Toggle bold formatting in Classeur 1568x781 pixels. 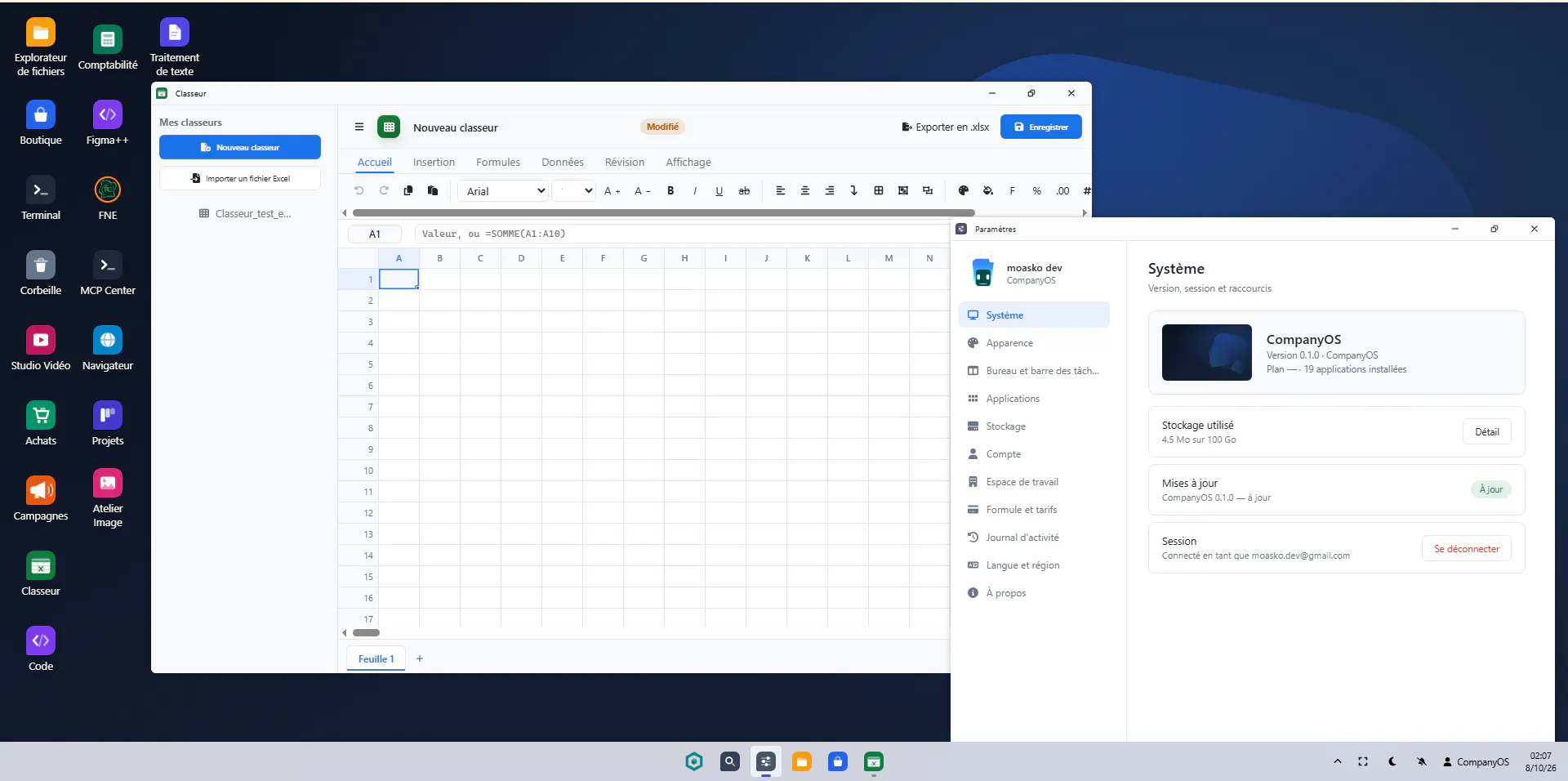(670, 190)
